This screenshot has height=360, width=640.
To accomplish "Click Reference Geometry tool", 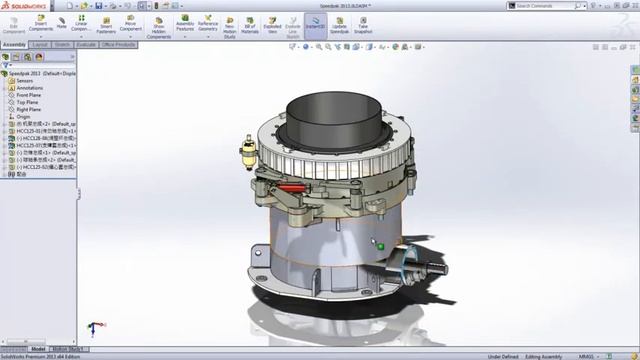I will (x=208, y=23).
